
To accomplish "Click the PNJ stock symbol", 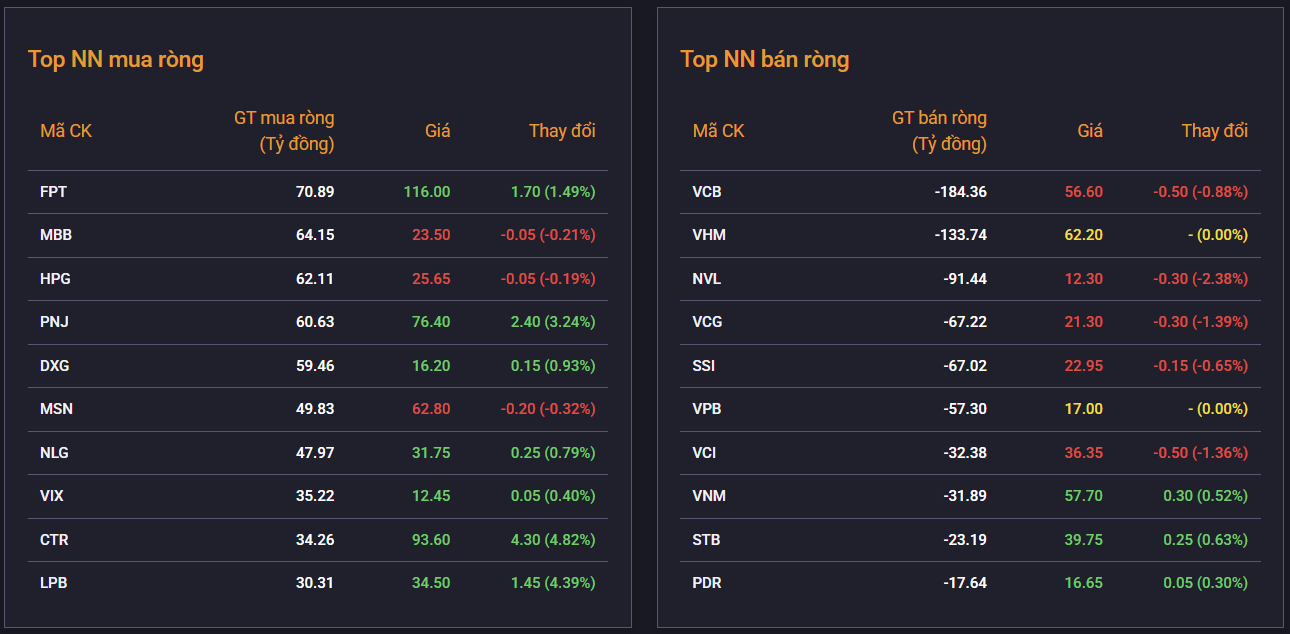I will point(54,322).
